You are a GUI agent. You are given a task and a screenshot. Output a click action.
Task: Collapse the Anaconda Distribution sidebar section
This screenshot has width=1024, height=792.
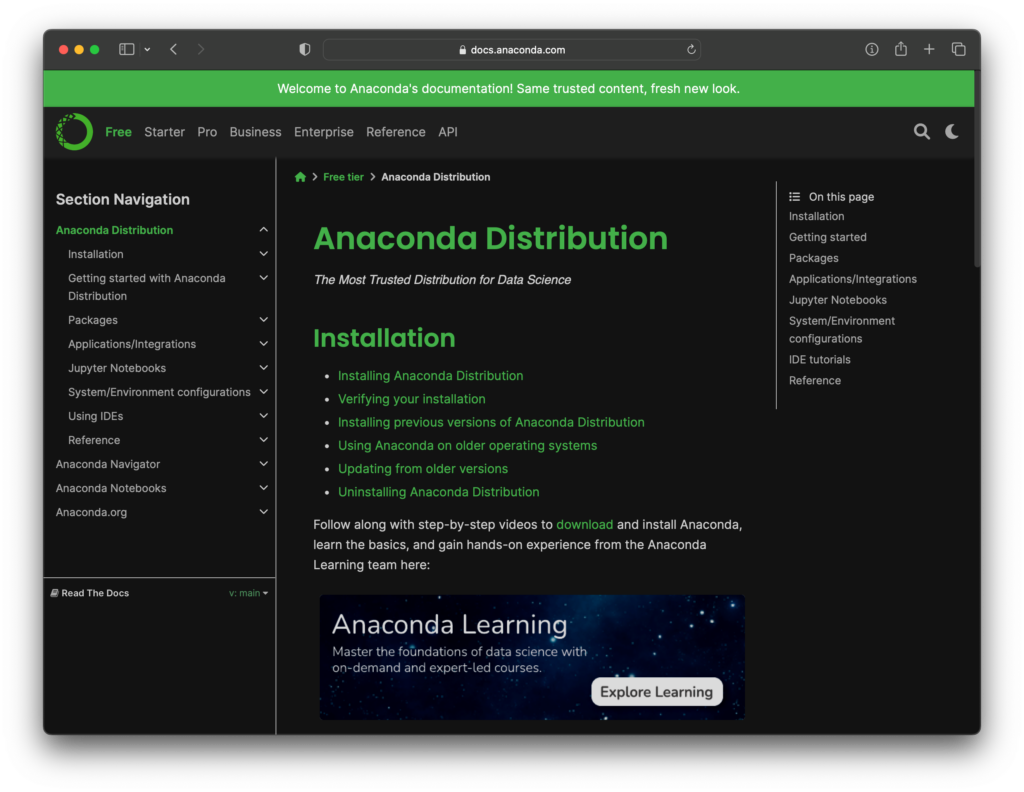tap(263, 230)
